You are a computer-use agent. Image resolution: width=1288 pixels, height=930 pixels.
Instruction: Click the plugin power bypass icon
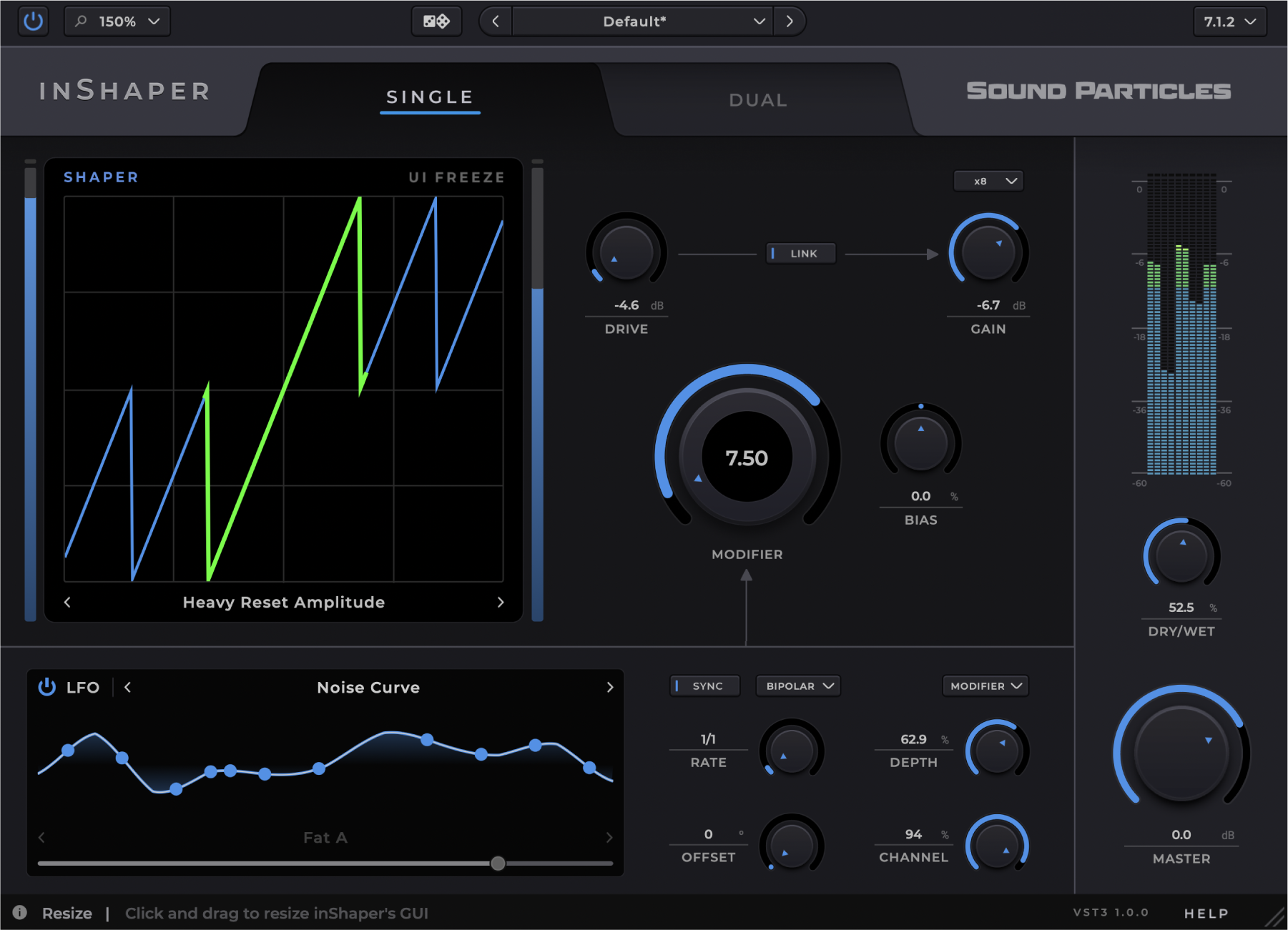33,21
